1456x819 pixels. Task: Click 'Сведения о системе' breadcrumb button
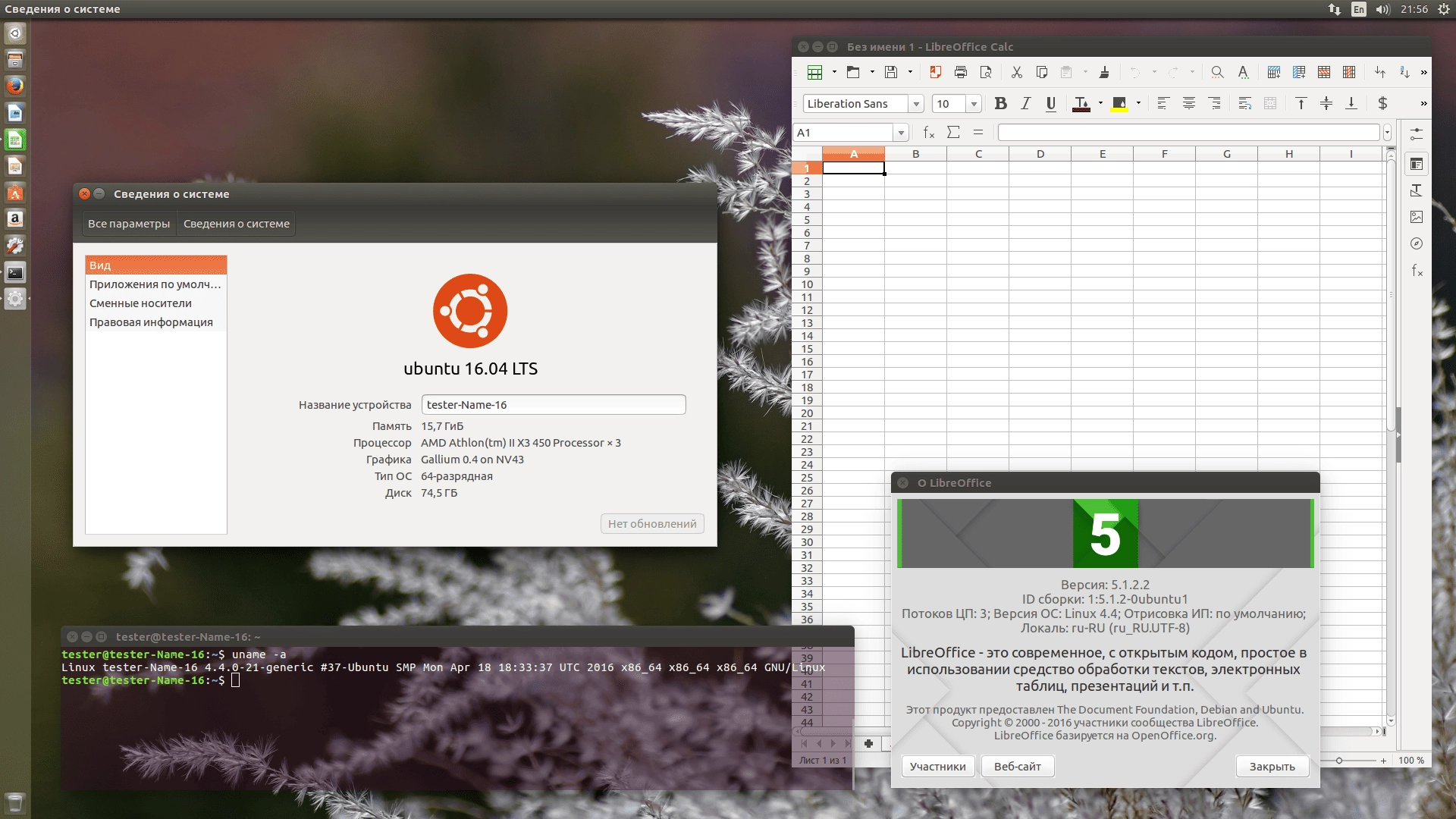237,224
